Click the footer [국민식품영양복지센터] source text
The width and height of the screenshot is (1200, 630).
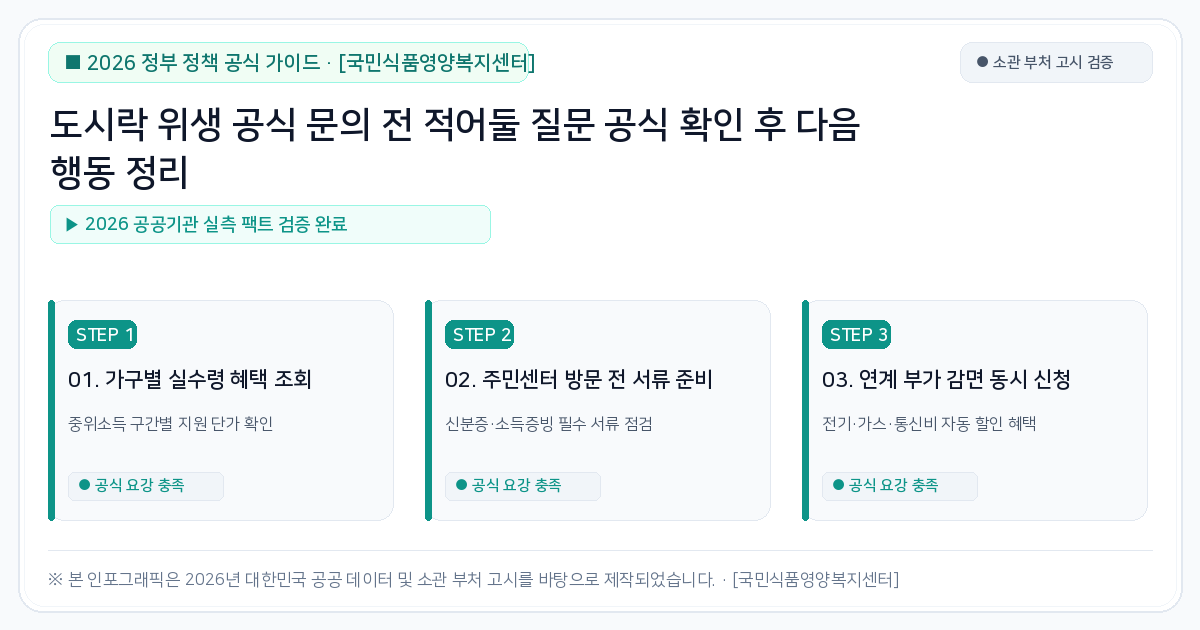816,580
